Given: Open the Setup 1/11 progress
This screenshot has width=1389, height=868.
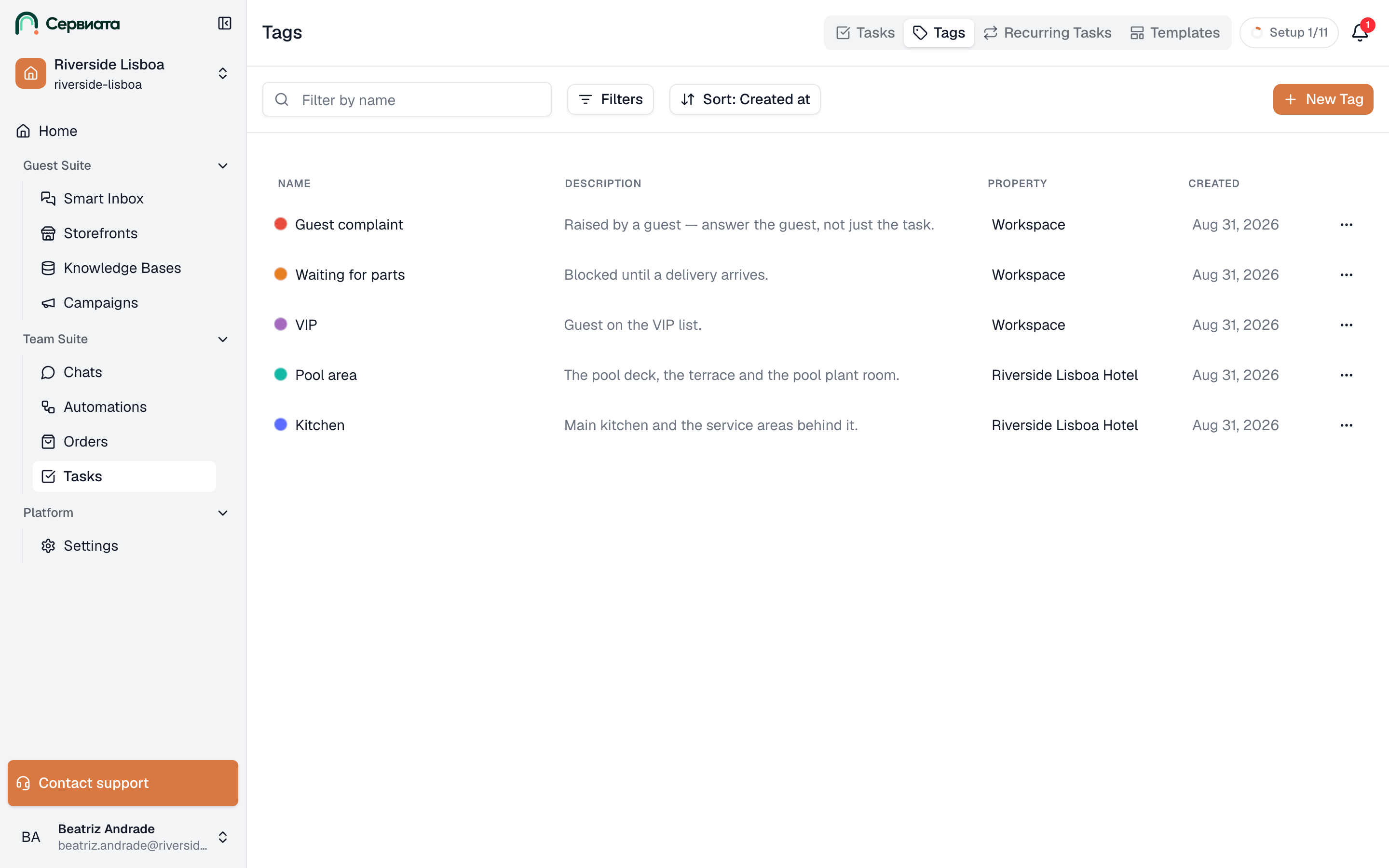Looking at the screenshot, I should pos(1289,33).
